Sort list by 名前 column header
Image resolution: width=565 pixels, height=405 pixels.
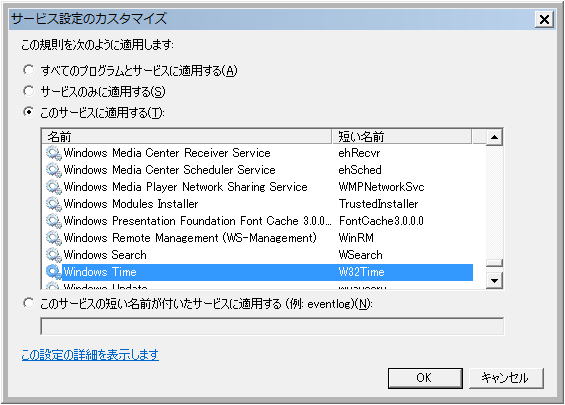point(187,137)
